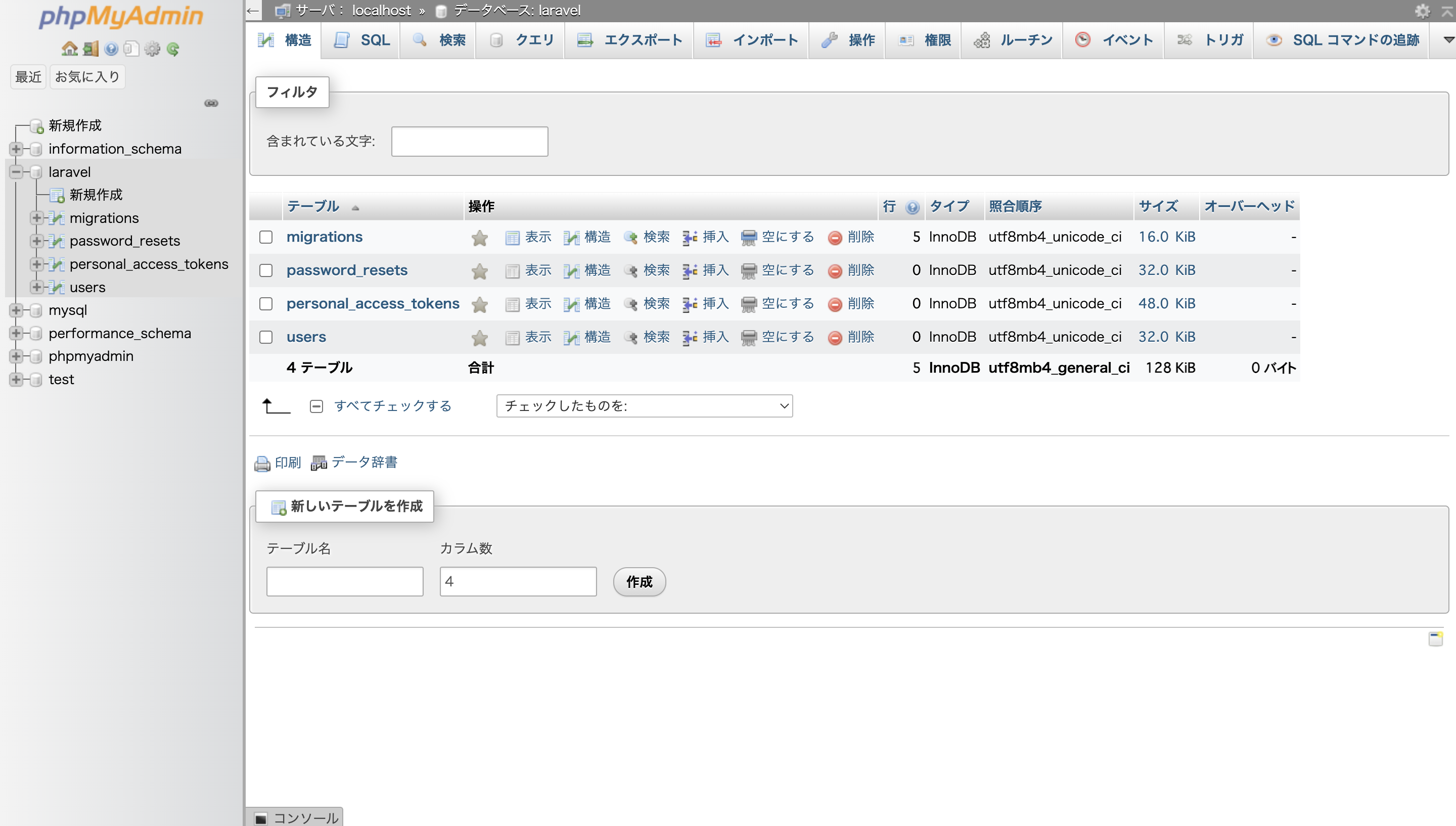Click the green reload navigation icon
This screenshot has width=1456, height=826.
tap(173, 49)
